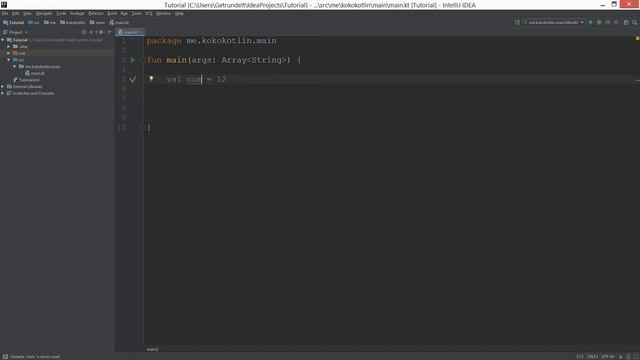Click the package declaration line in the editor

click(211, 41)
